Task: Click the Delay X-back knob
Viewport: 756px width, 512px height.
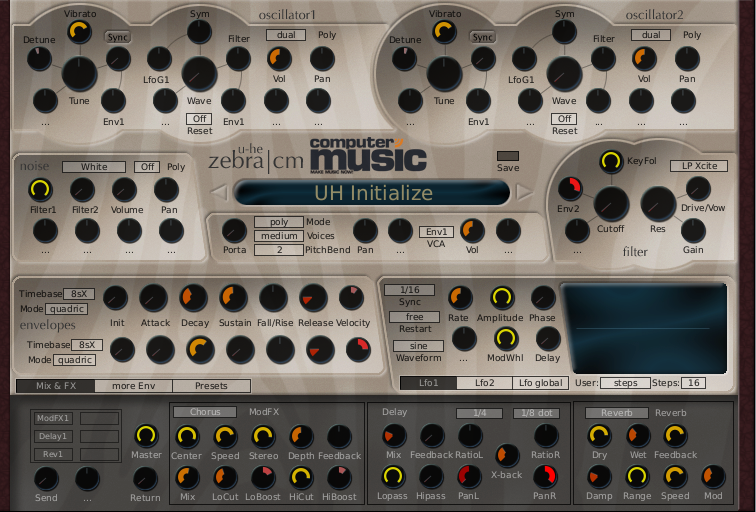Action: (x=508, y=454)
